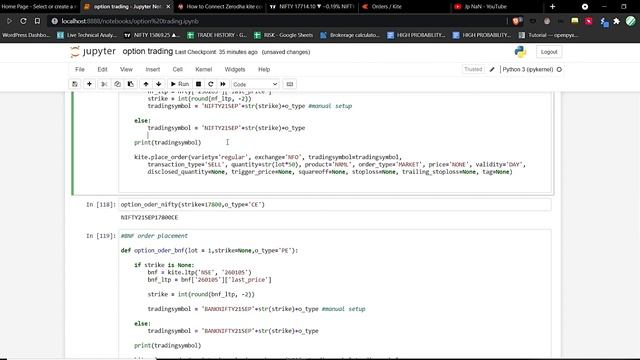Click the address bar URL
Image resolution: width=640 pixels, height=360 pixels.
[130, 21]
